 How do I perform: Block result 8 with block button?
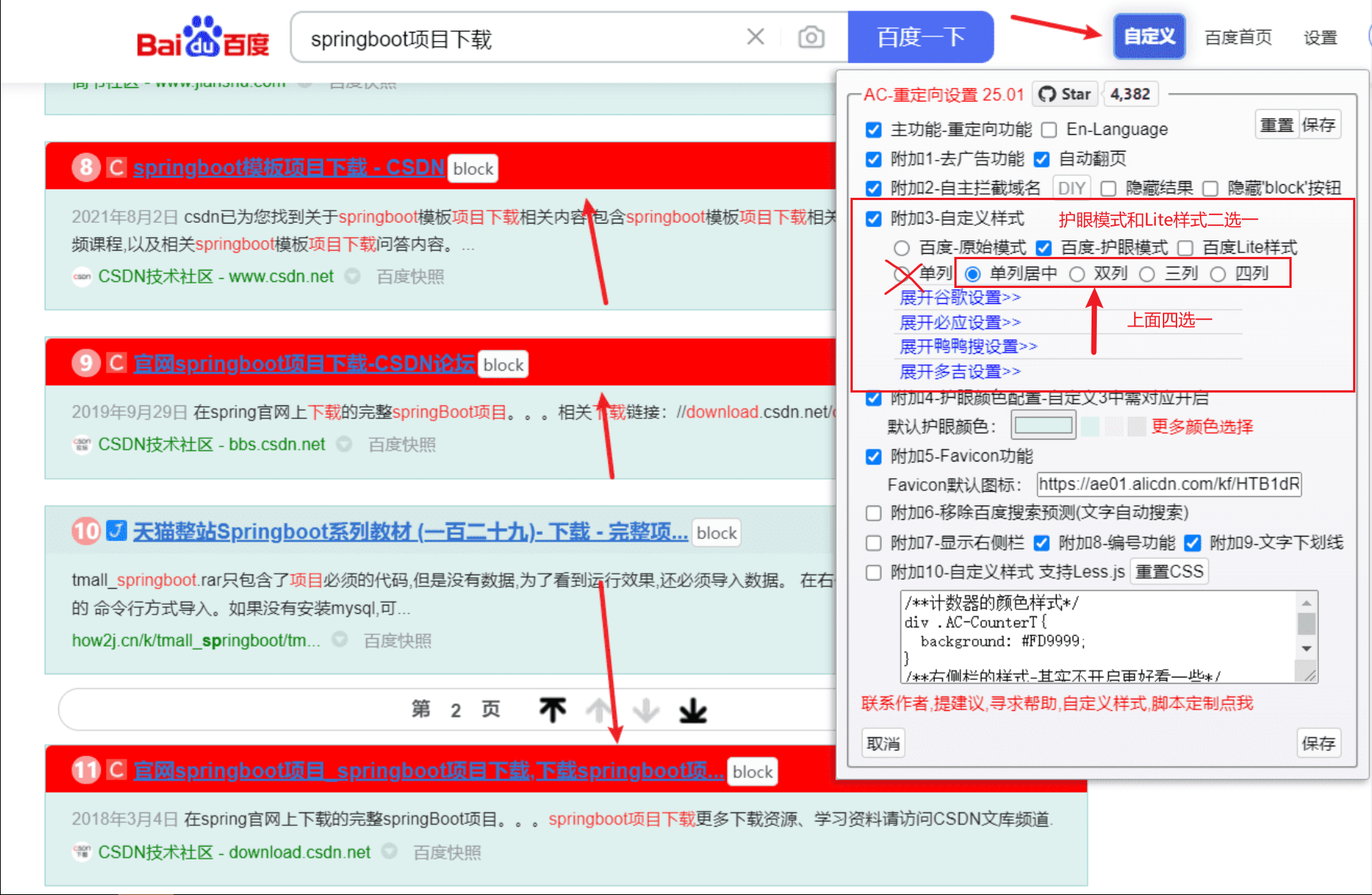coord(473,168)
